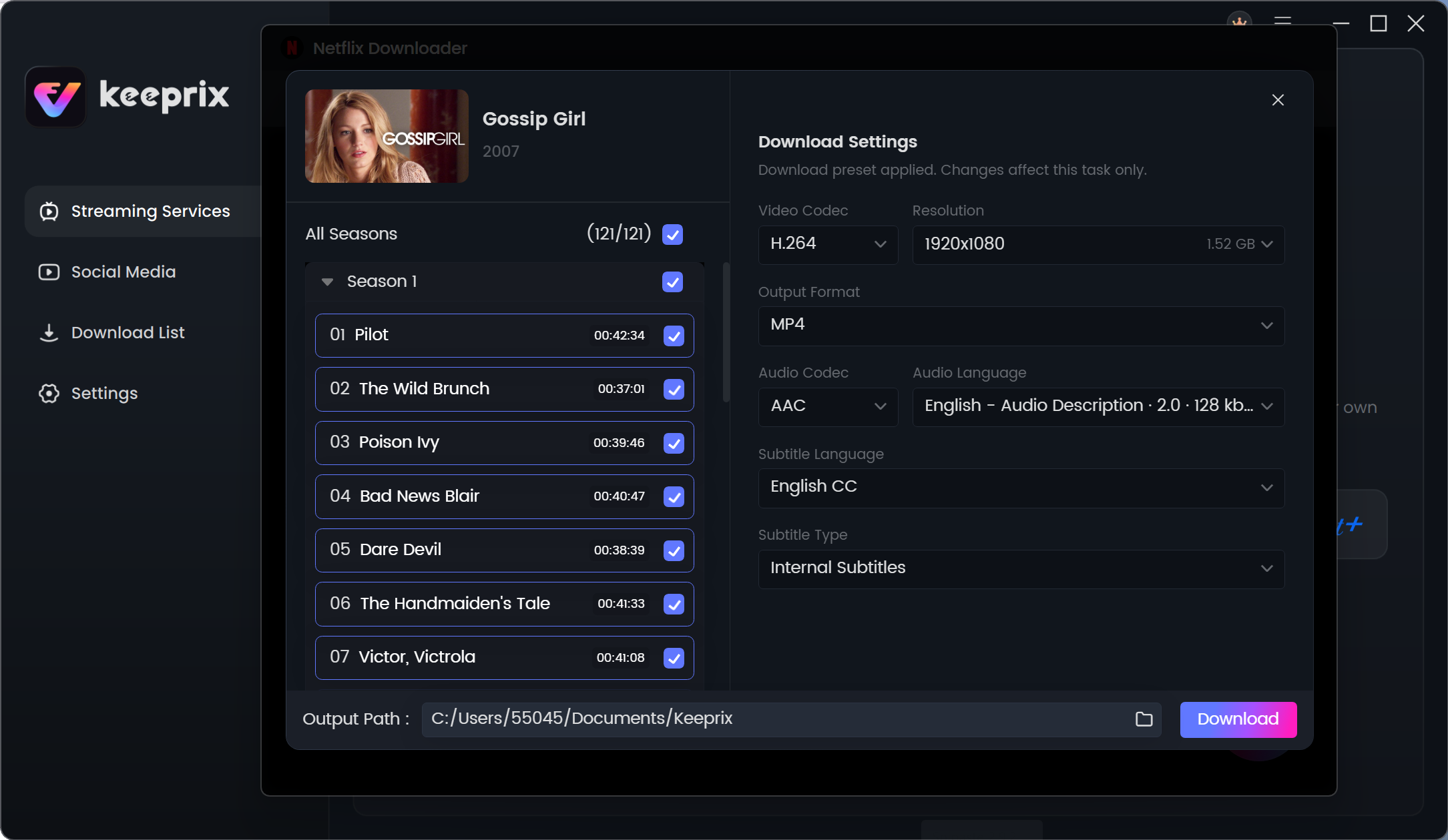
Task: Uncheck episode 01 Pilot checkbox
Action: coord(674,336)
